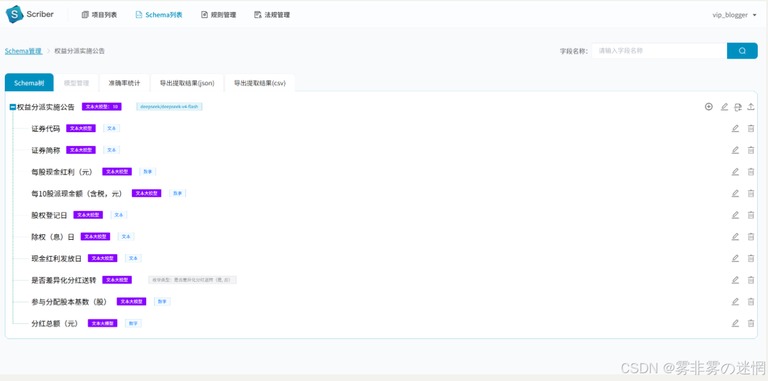Open 规则管理 in top navigation

coord(218,15)
